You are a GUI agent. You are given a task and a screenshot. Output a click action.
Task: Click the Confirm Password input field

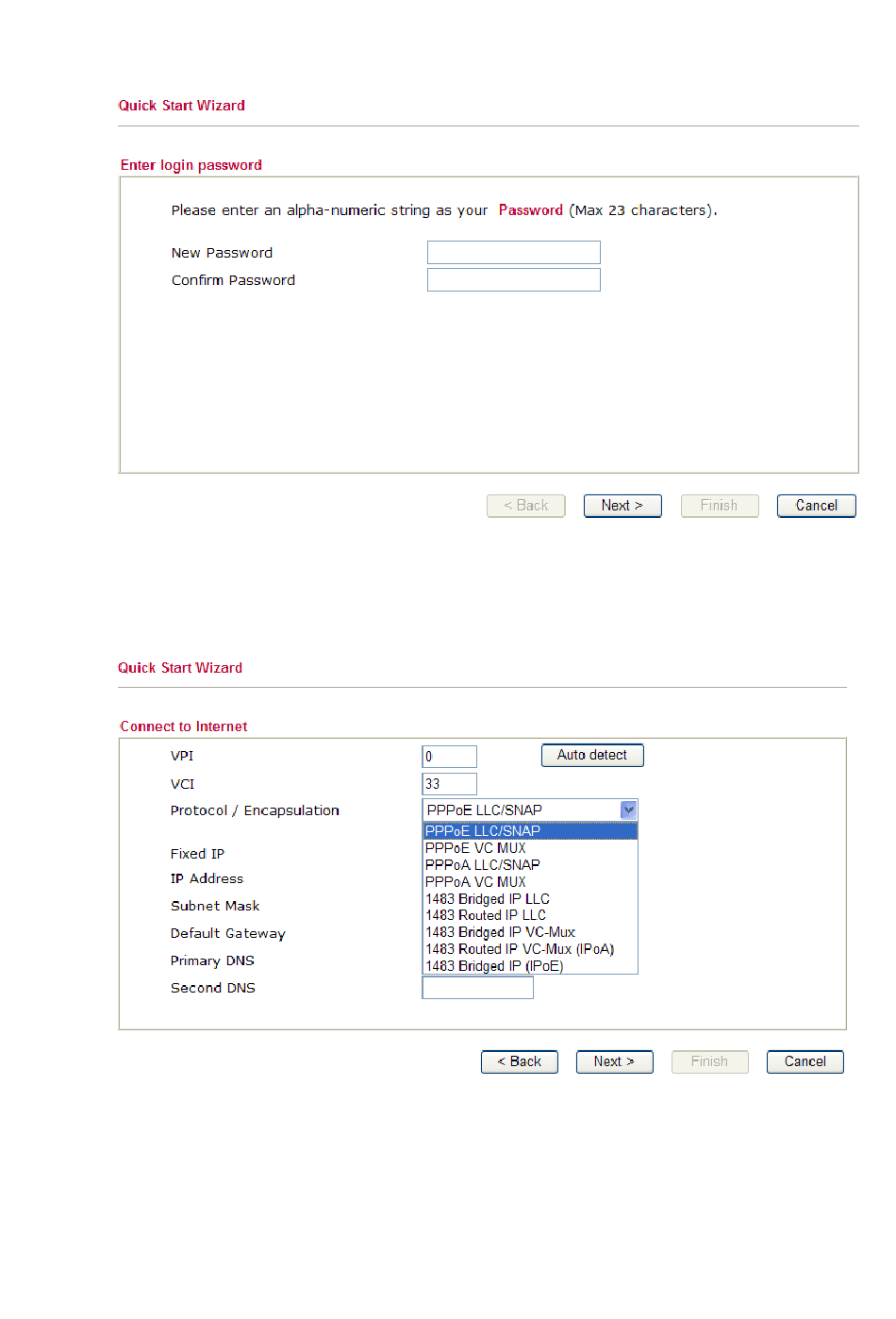click(x=513, y=279)
